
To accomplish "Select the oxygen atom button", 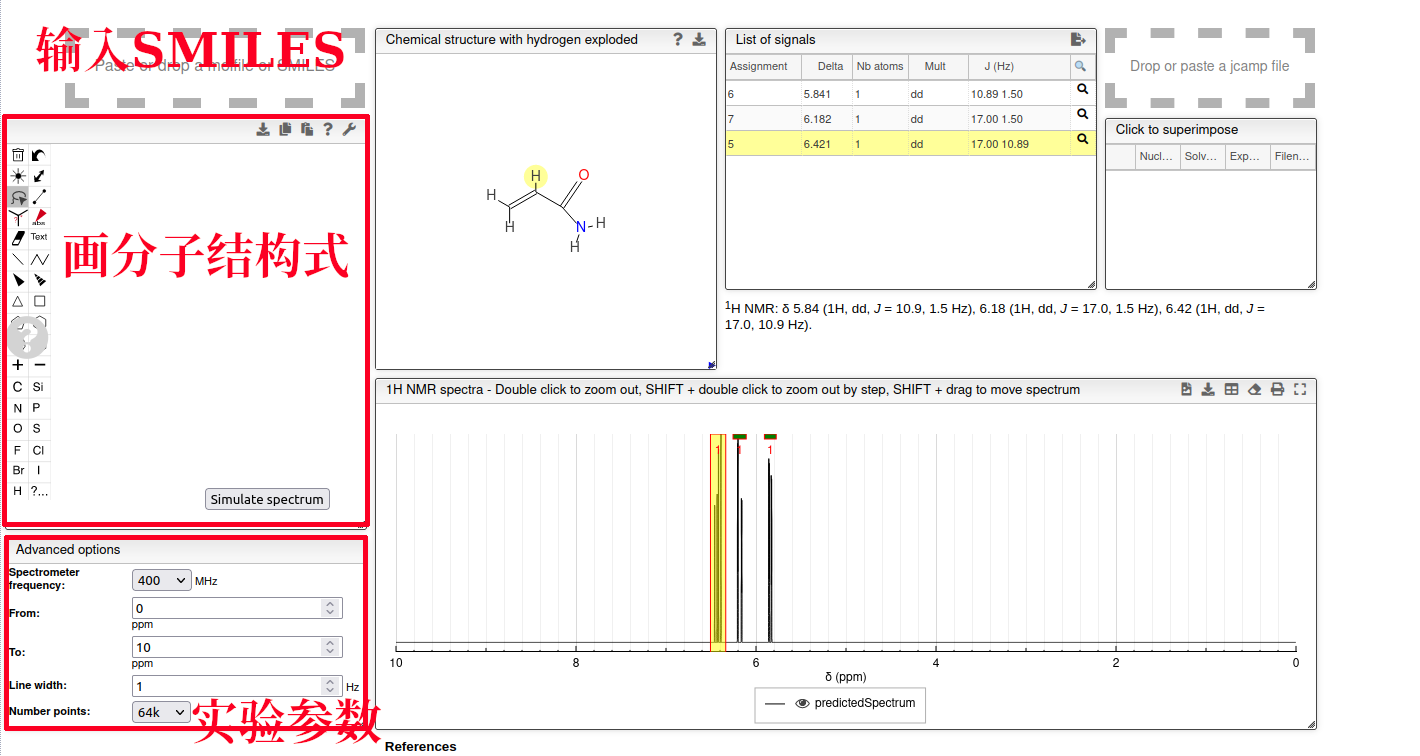I will pyautogui.click(x=18, y=429).
